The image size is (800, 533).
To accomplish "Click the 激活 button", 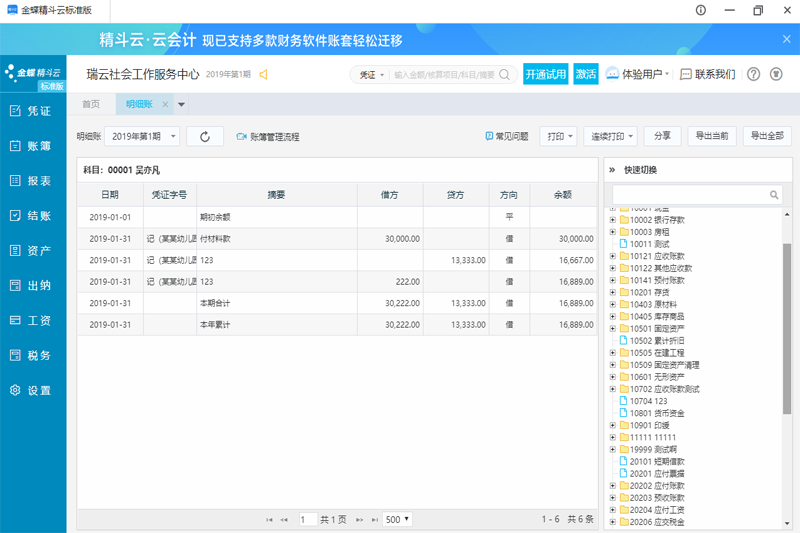I will tap(586, 74).
